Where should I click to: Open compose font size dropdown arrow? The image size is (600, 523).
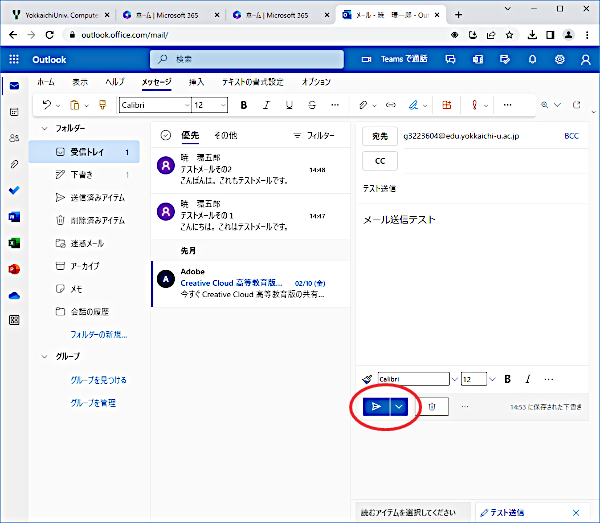pyautogui.click(x=492, y=379)
